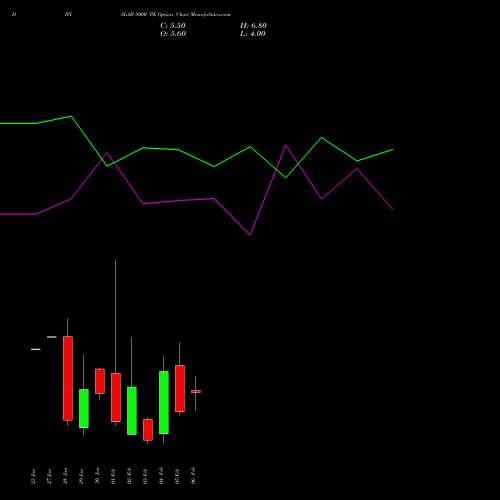Click the 28 Jan date label
This screenshot has width=500, height=500.
(66, 476)
